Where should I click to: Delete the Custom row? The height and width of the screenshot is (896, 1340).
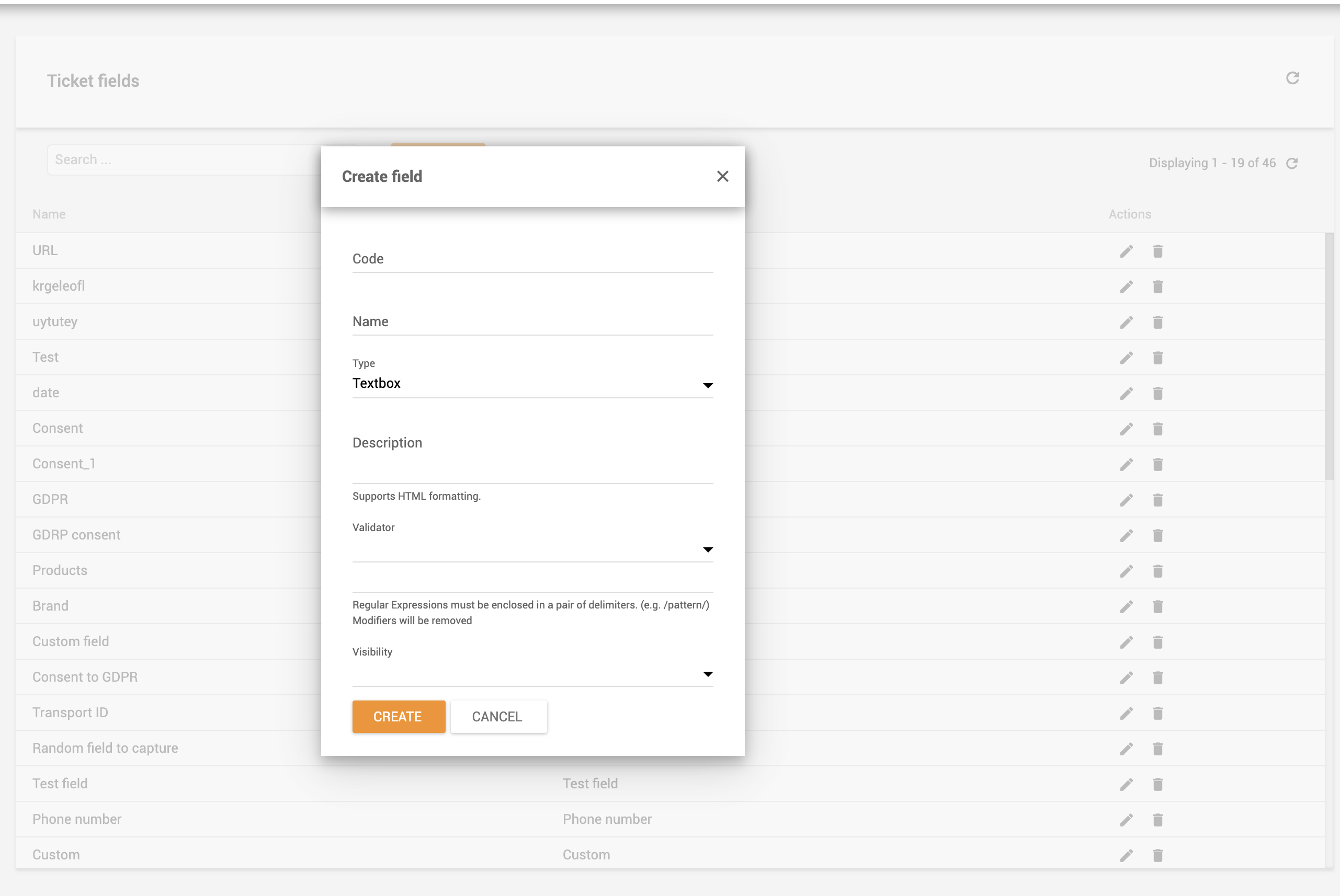1157,855
